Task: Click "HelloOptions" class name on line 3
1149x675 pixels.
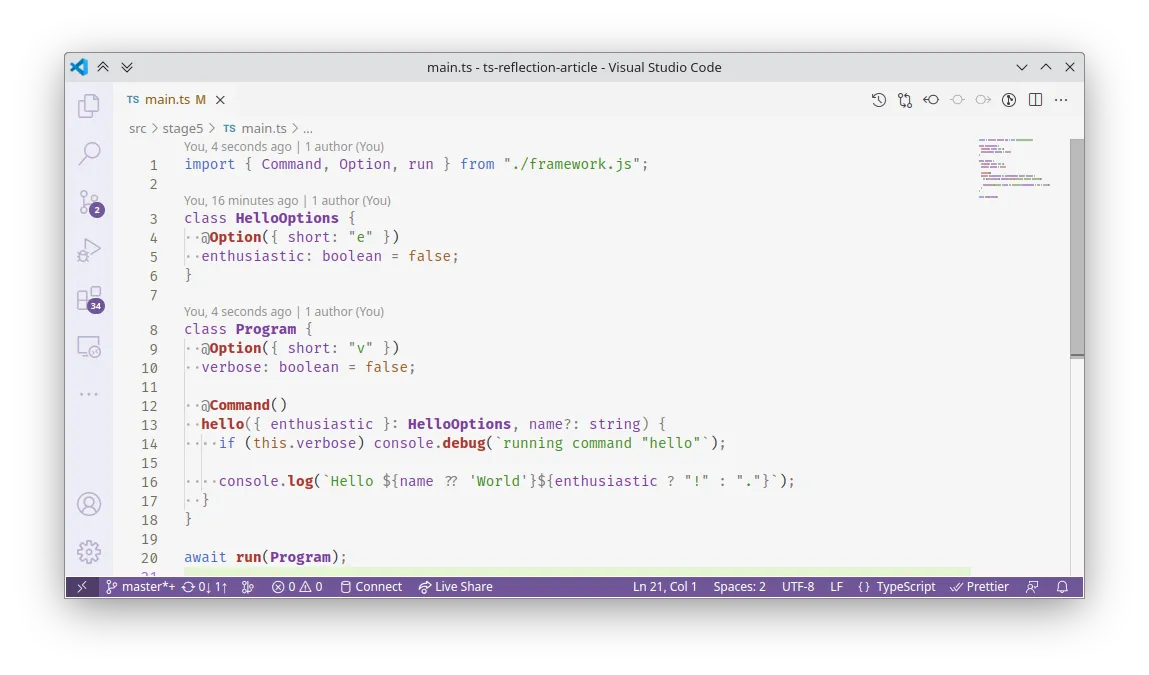Action: pos(287,218)
